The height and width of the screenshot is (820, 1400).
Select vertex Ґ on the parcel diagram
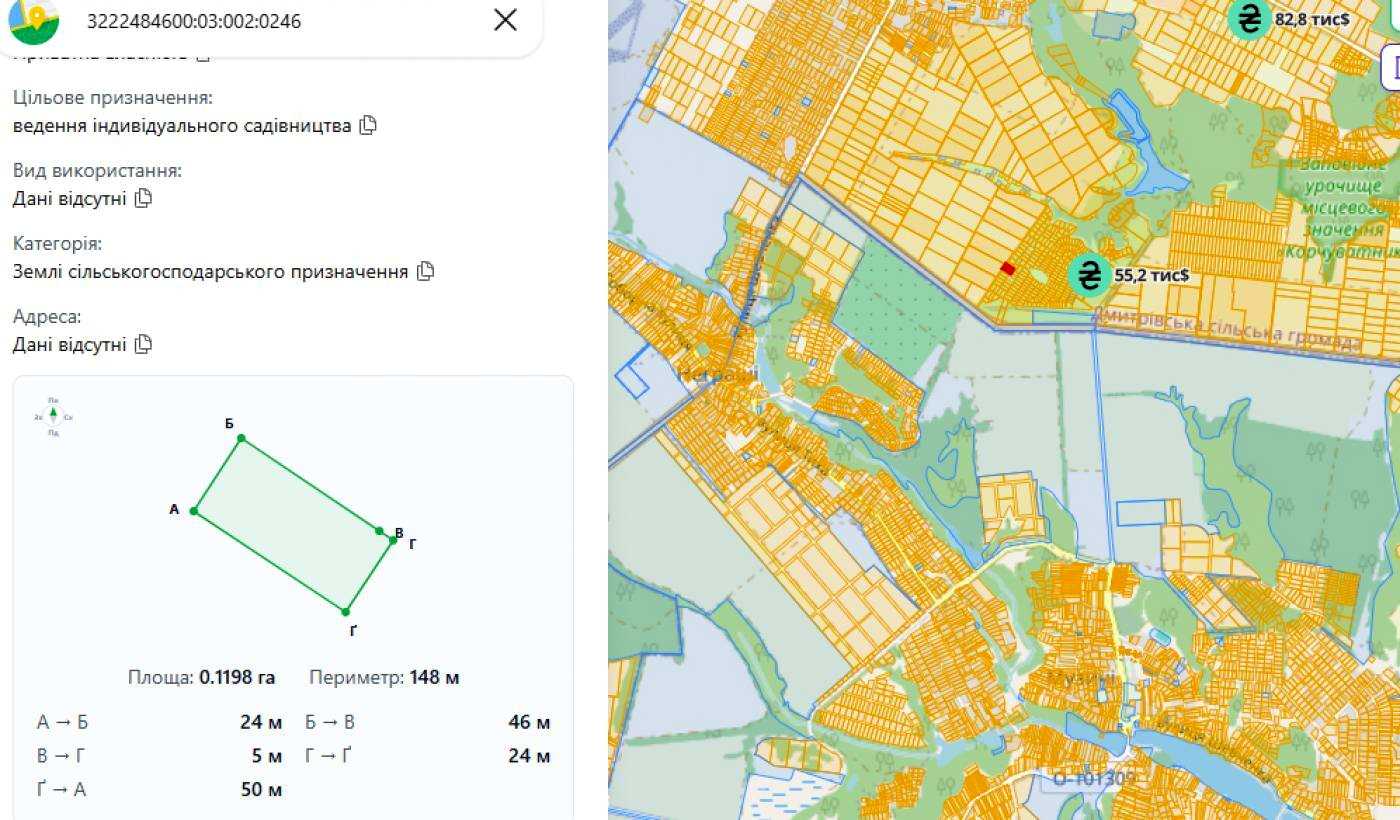pos(345,612)
